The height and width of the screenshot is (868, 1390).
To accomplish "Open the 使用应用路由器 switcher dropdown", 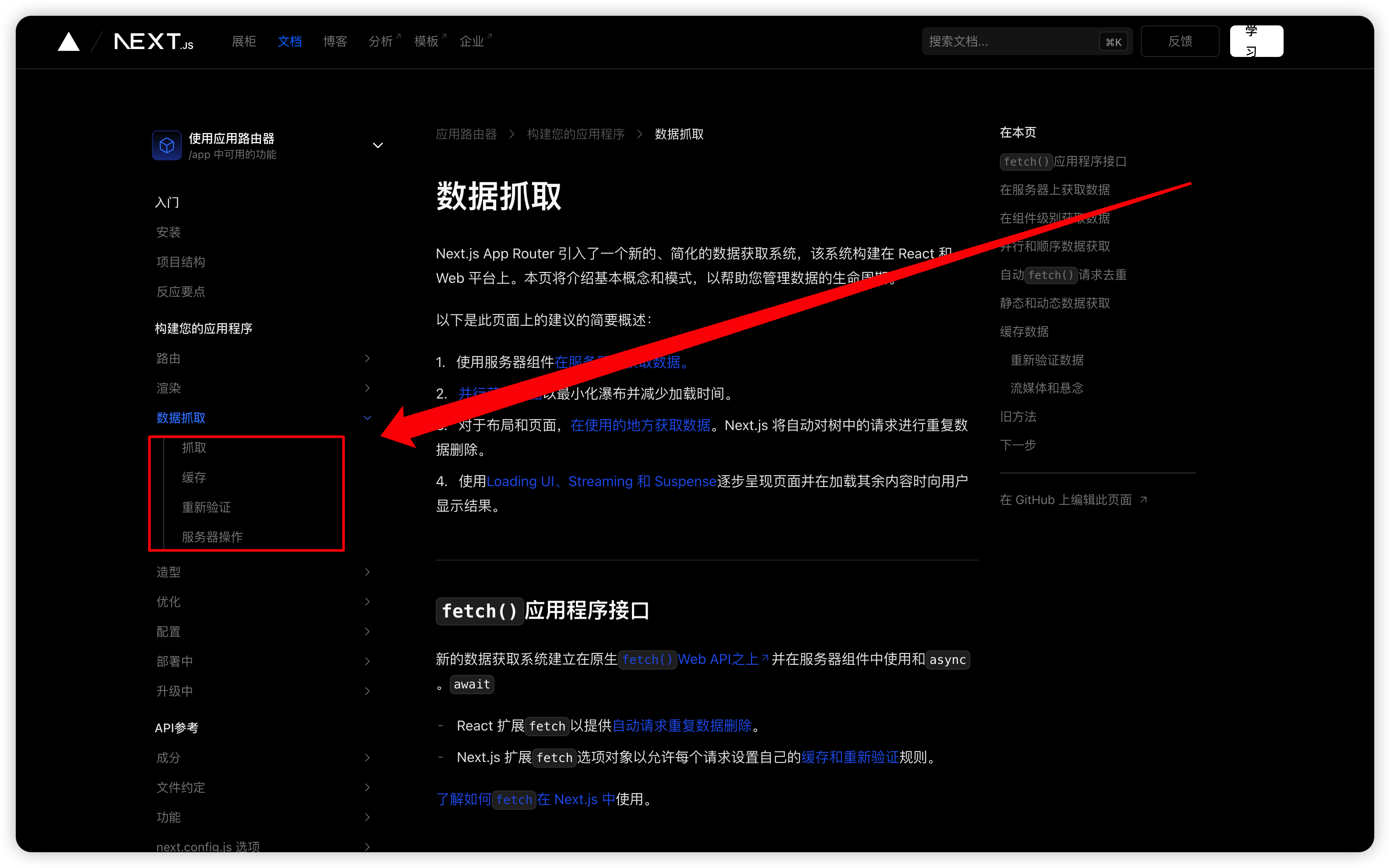I will click(x=377, y=145).
